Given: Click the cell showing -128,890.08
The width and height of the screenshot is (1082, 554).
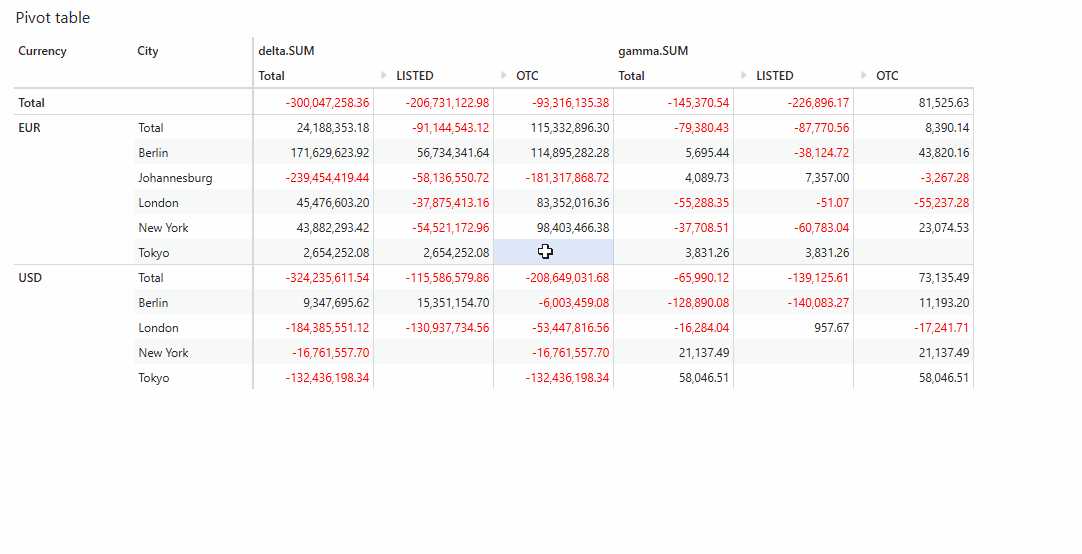Looking at the screenshot, I should [673, 302].
